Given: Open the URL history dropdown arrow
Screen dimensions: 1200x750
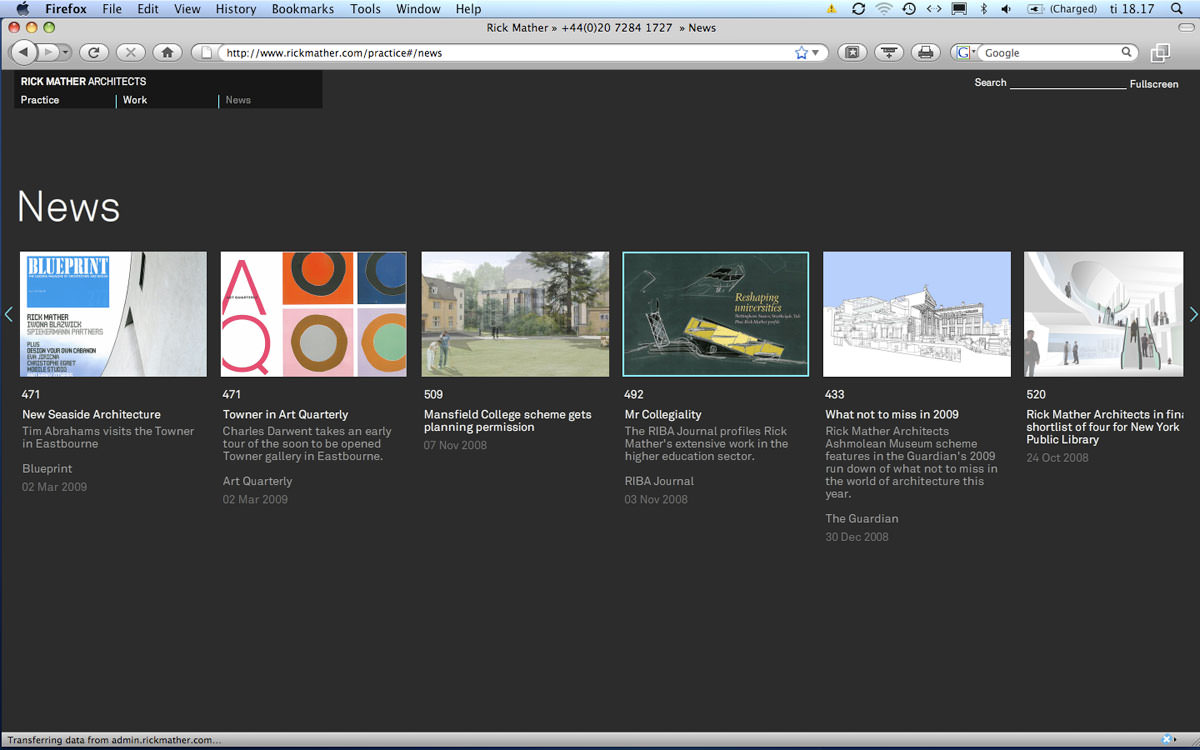Looking at the screenshot, I should (x=816, y=53).
